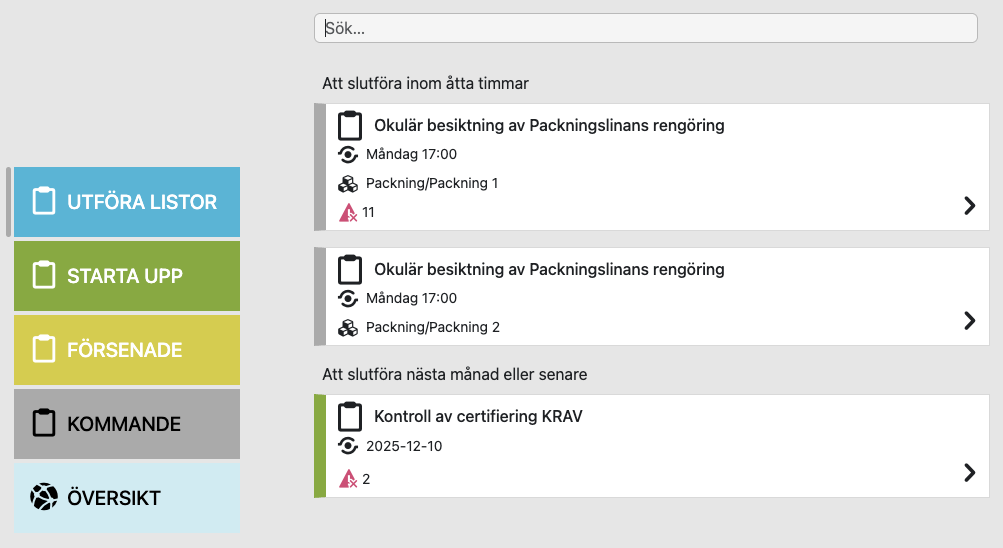Focus the Sök search field
The width and height of the screenshot is (1003, 548).
point(645,28)
